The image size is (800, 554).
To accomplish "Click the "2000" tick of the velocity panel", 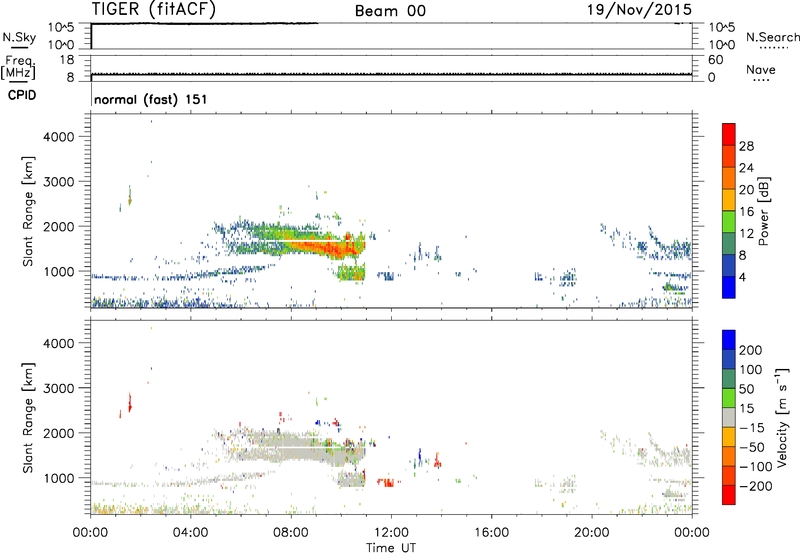I will click(58, 433).
